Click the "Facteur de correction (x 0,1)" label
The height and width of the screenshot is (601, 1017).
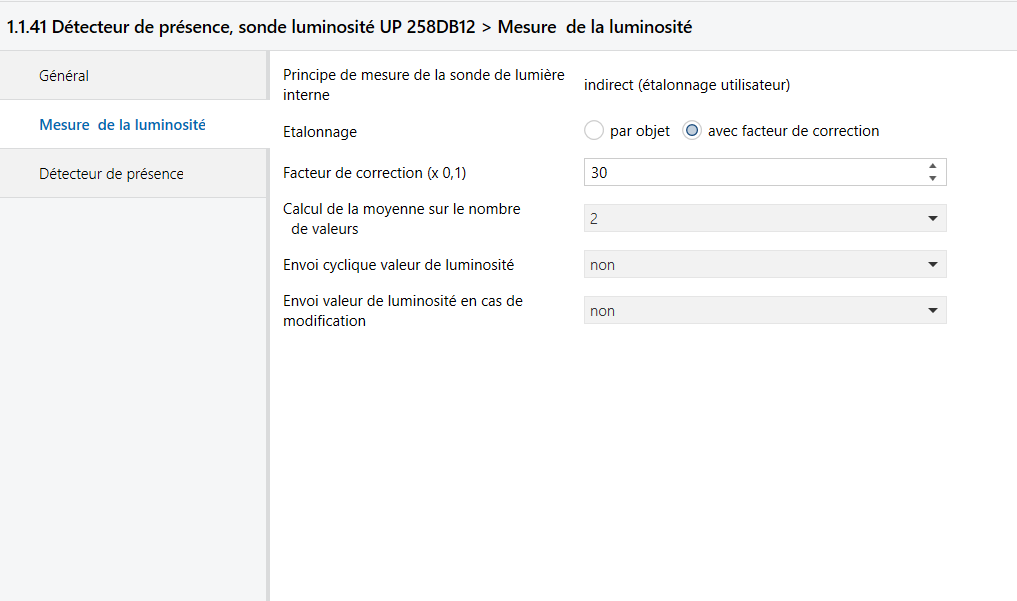[x=375, y=173]
